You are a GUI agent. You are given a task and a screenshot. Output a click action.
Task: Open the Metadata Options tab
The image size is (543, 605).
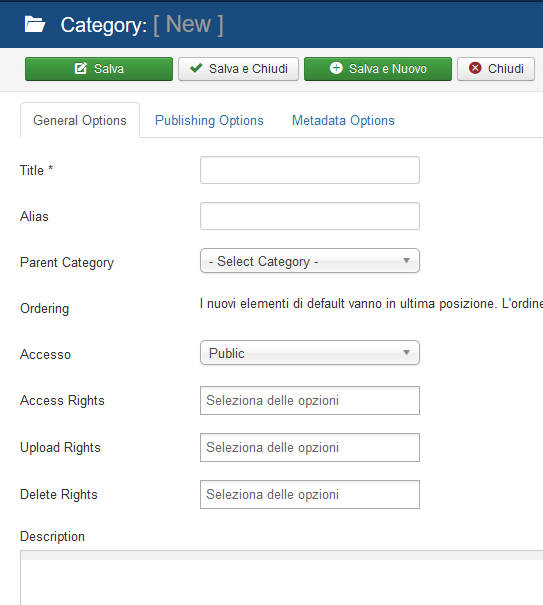click(343, 120)
